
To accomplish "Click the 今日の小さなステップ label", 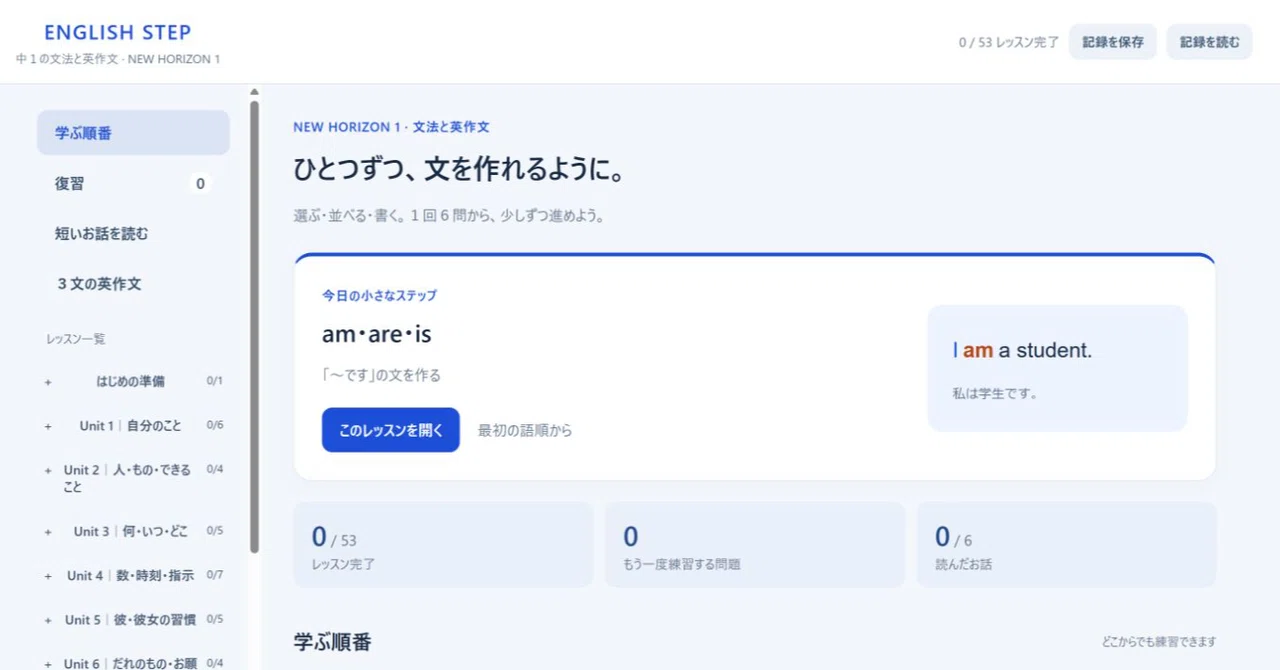I will pos(379,296).
